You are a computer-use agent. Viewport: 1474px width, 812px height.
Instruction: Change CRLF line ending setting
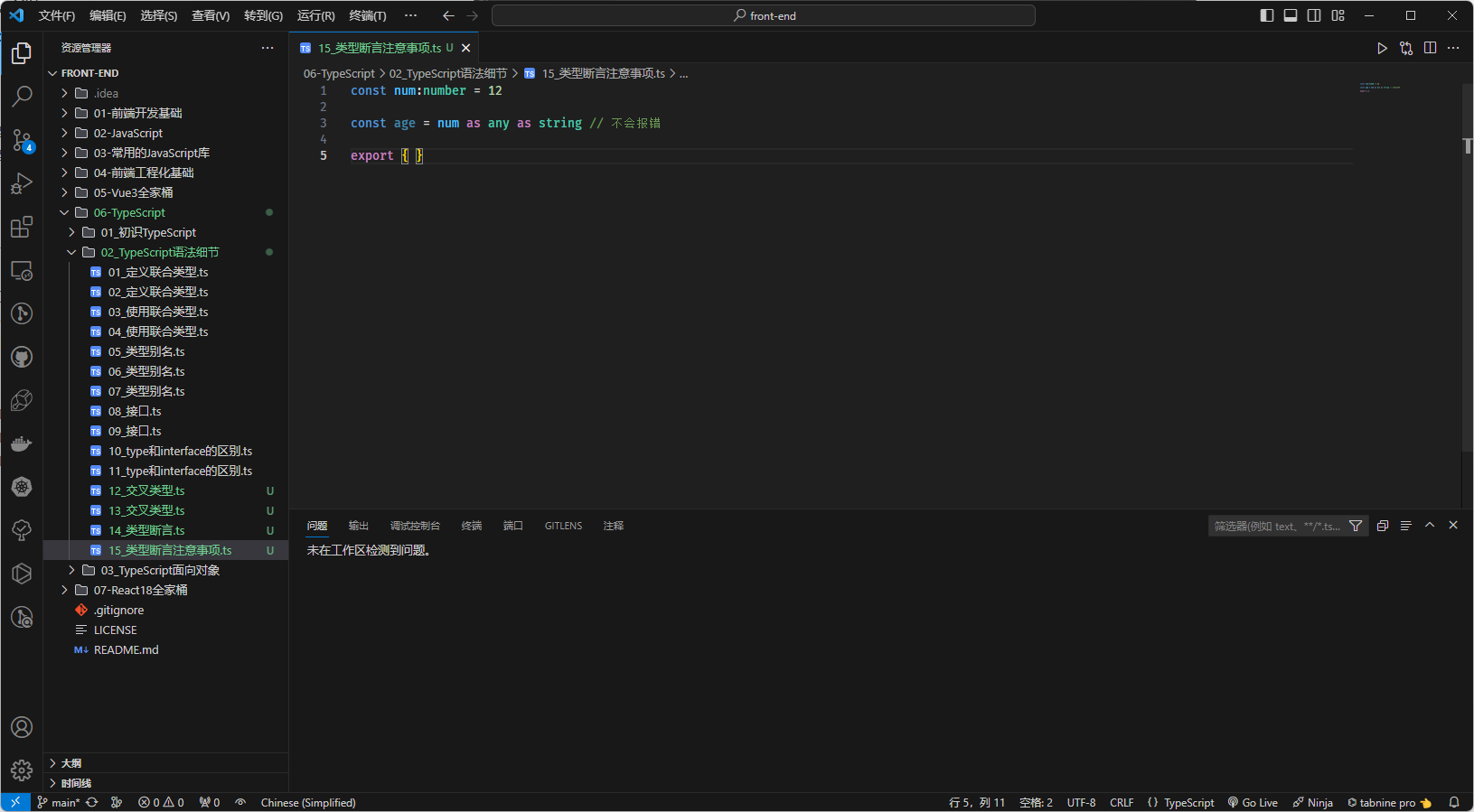(x=1122, y=802)
